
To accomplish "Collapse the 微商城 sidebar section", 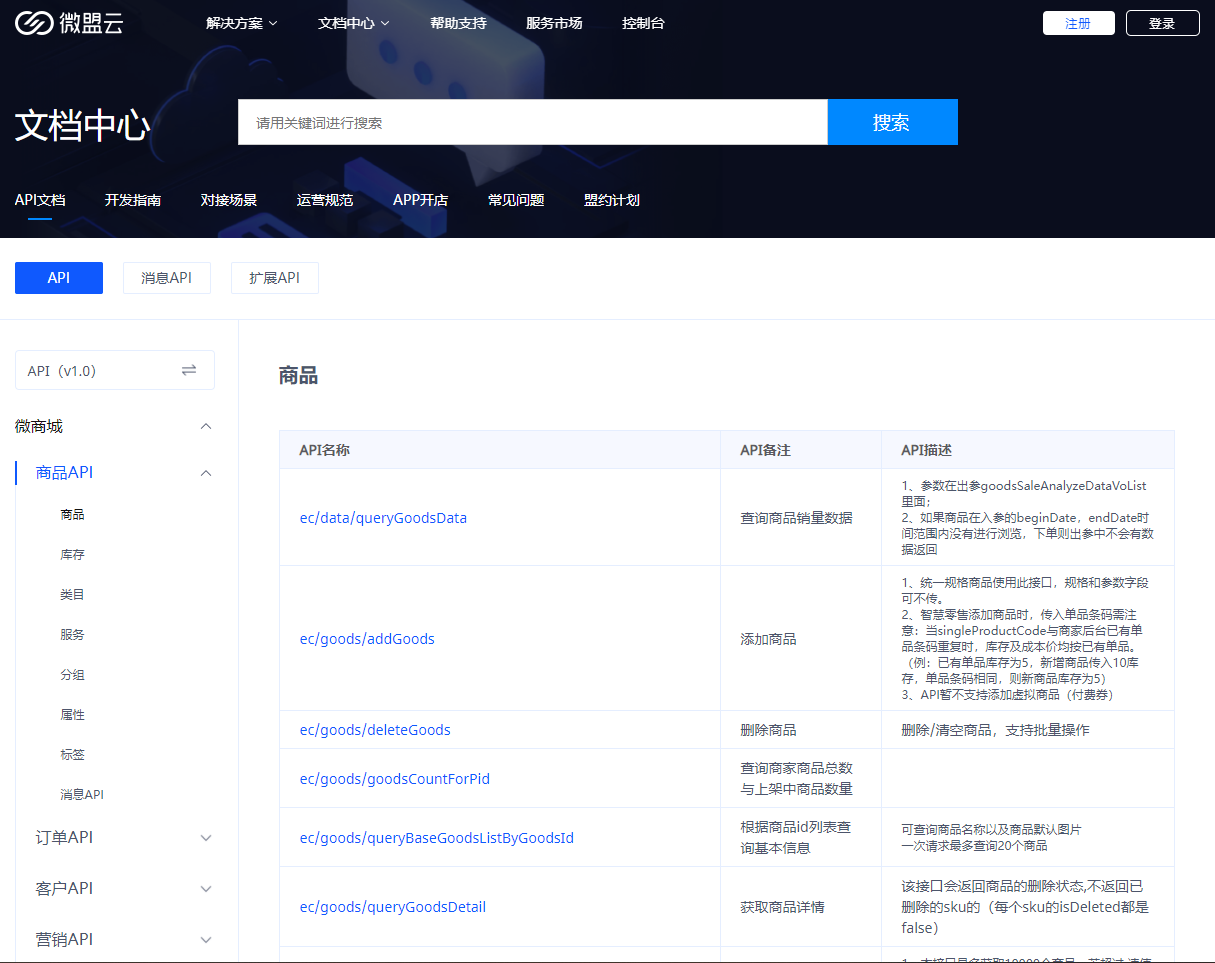I will click(x=206, y=427).
